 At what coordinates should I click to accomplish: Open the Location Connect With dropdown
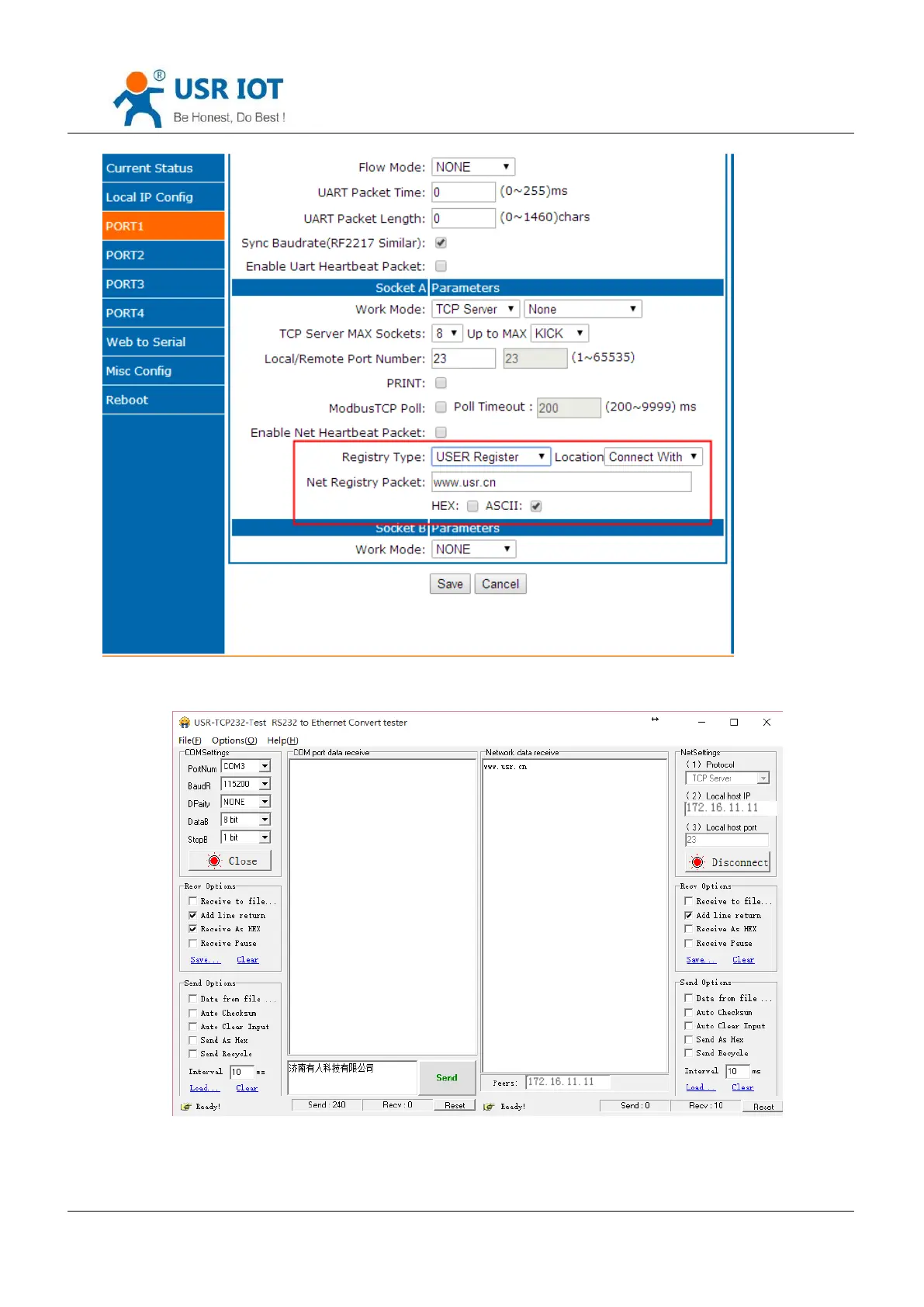(x=654, y=457)
